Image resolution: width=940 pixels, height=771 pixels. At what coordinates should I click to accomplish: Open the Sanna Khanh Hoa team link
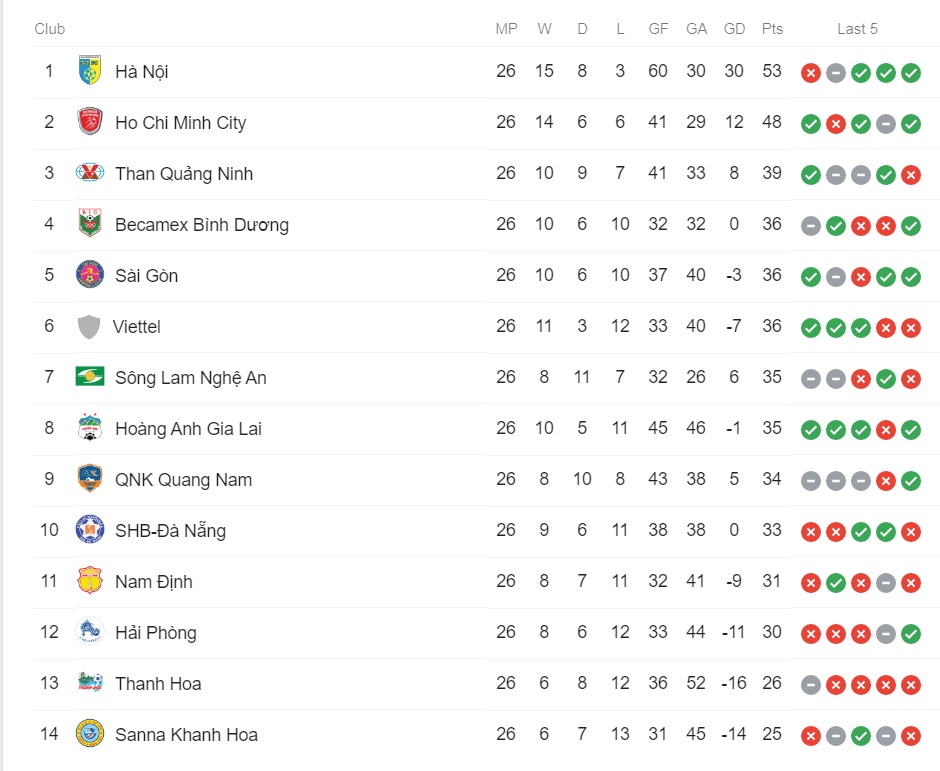(186, 734)
